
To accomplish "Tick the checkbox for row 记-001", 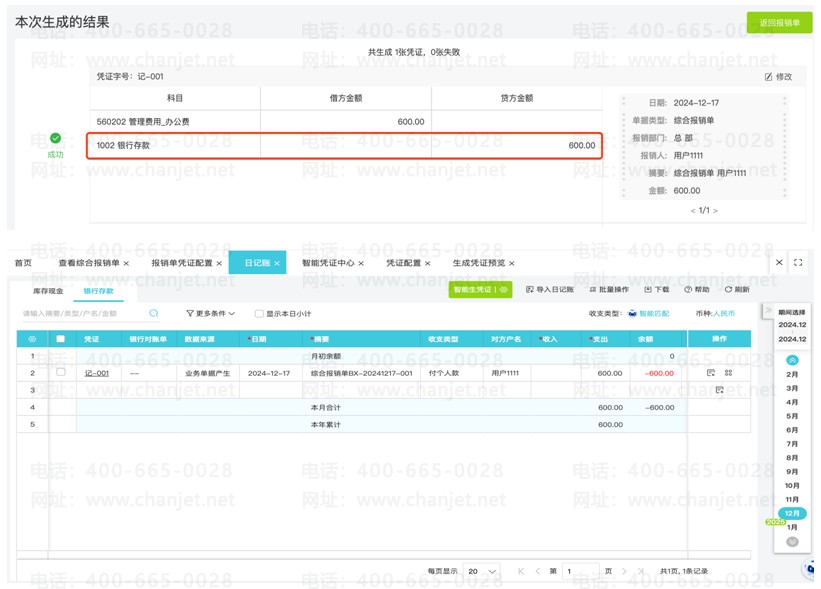I will [61, 372].
